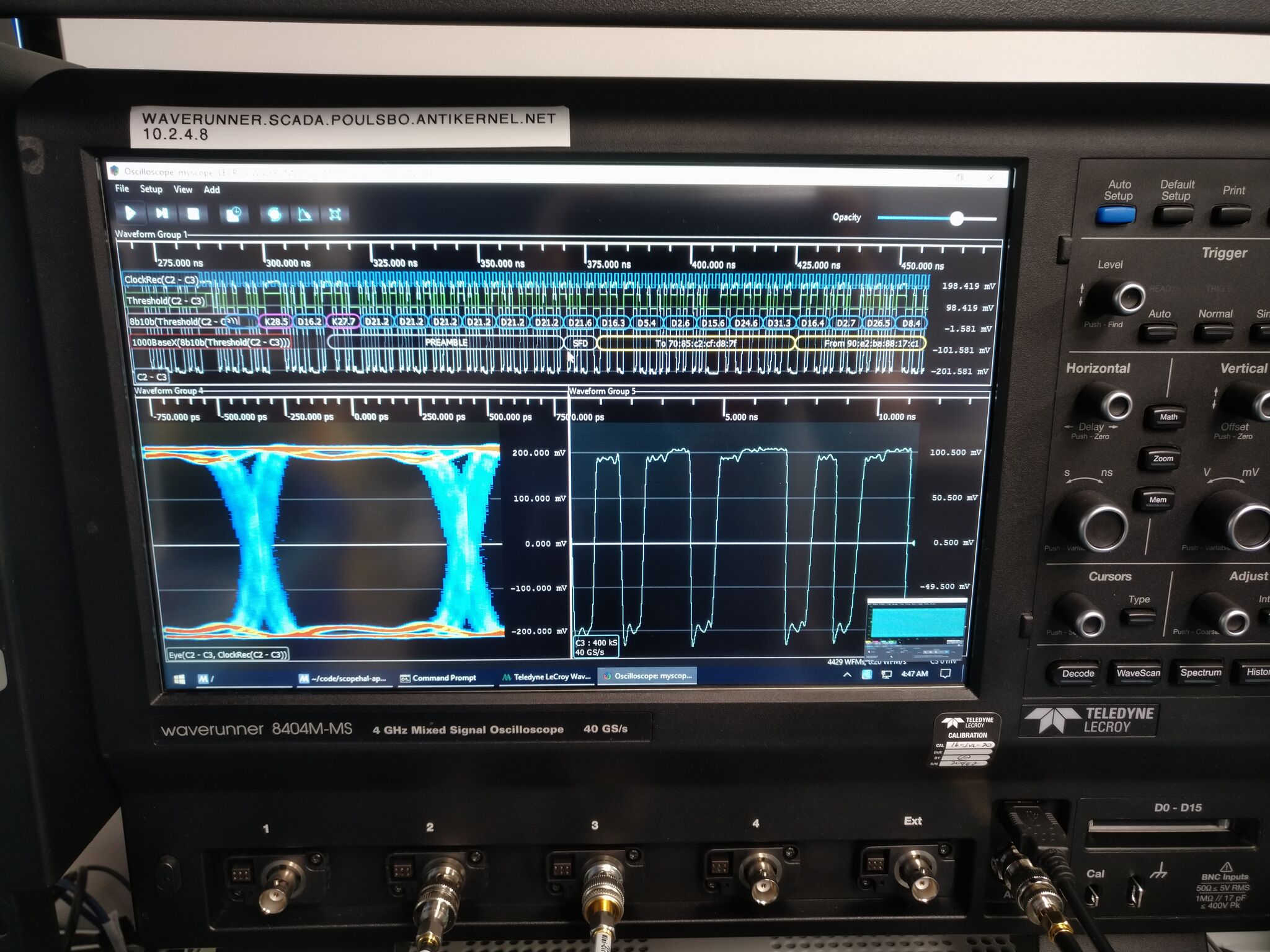Click the D21.6 symbol in 8b10b decode
The image size is (1270, 952).
[580, 323]
